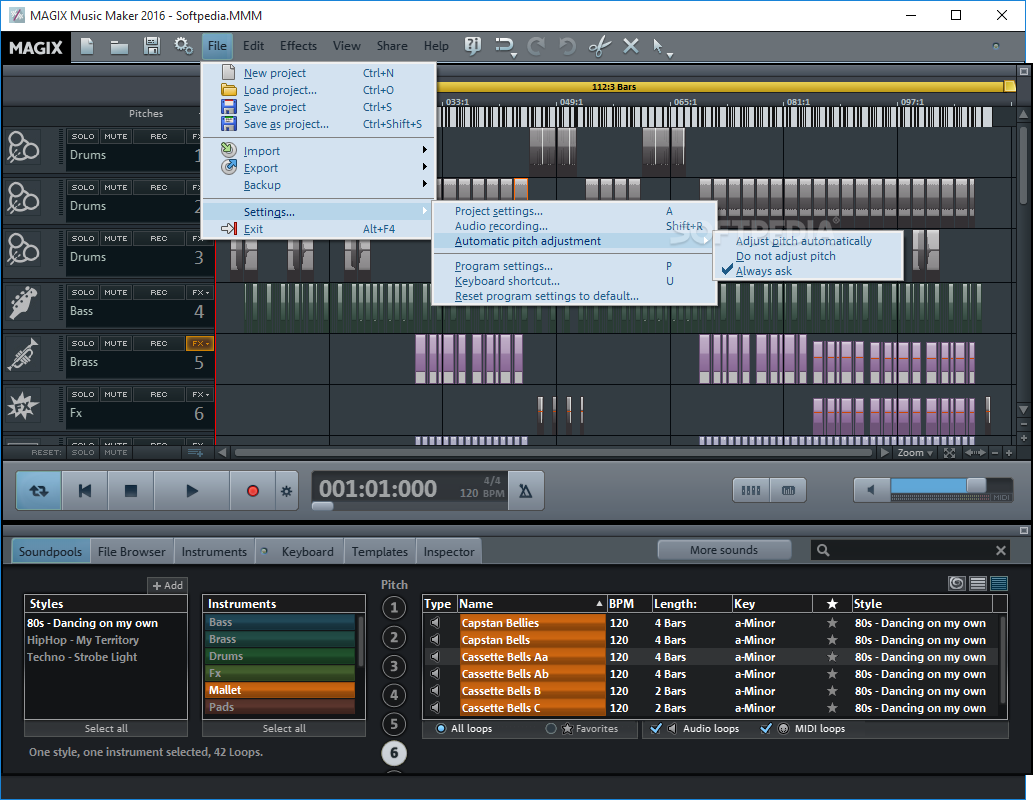The width and height of the screenshot is (1033, 800).
Task: Preview the Capstan Bellies loop speaker icon
Action: [x=435, y=623]
